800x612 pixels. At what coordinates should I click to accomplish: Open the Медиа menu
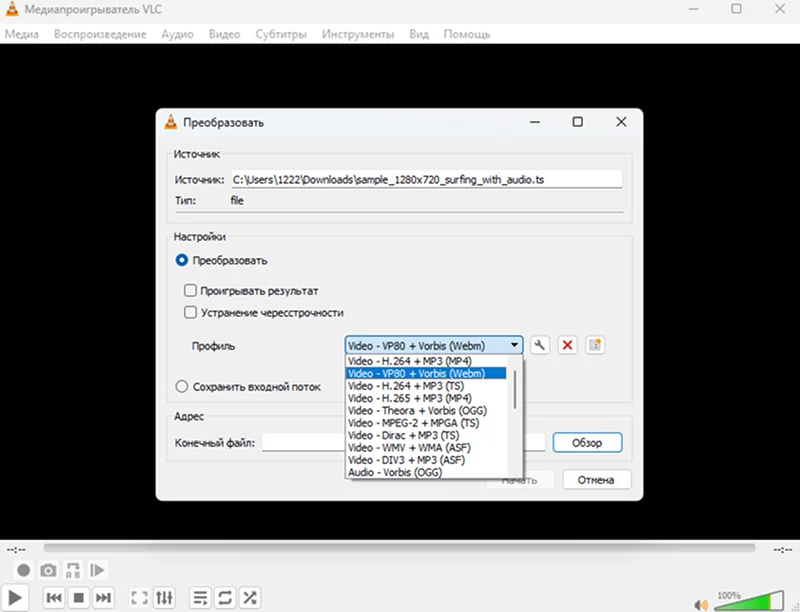[22, 34]
